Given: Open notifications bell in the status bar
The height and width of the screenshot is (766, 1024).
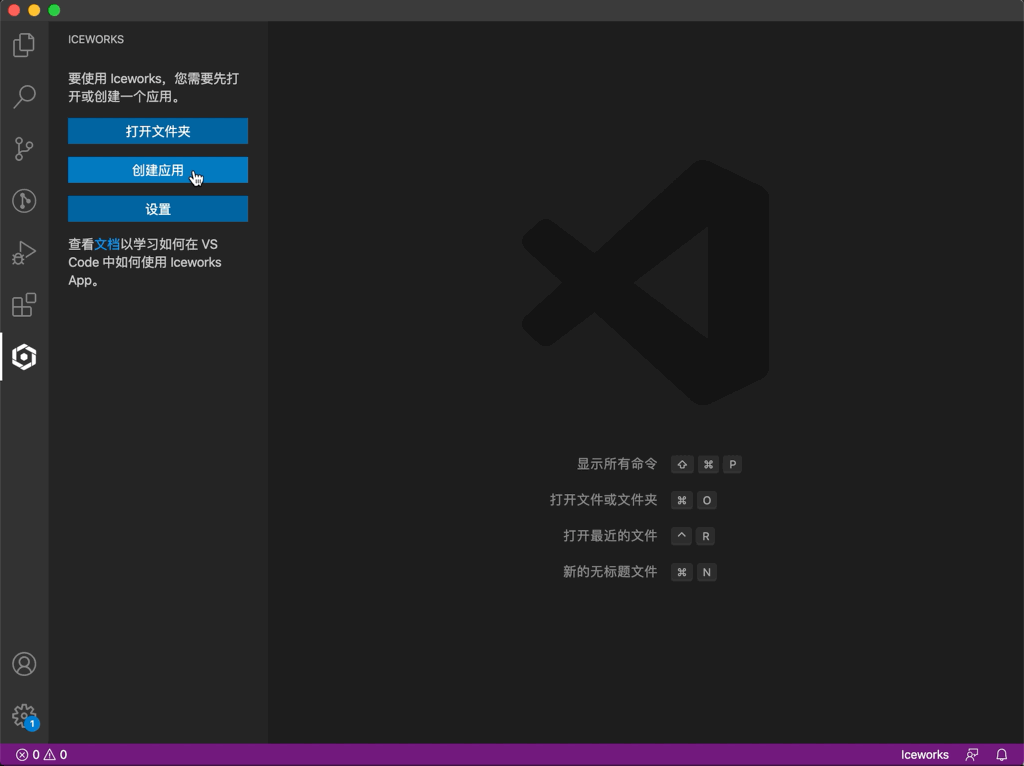Looking at the screenshot, I should tap(1001, 755).
